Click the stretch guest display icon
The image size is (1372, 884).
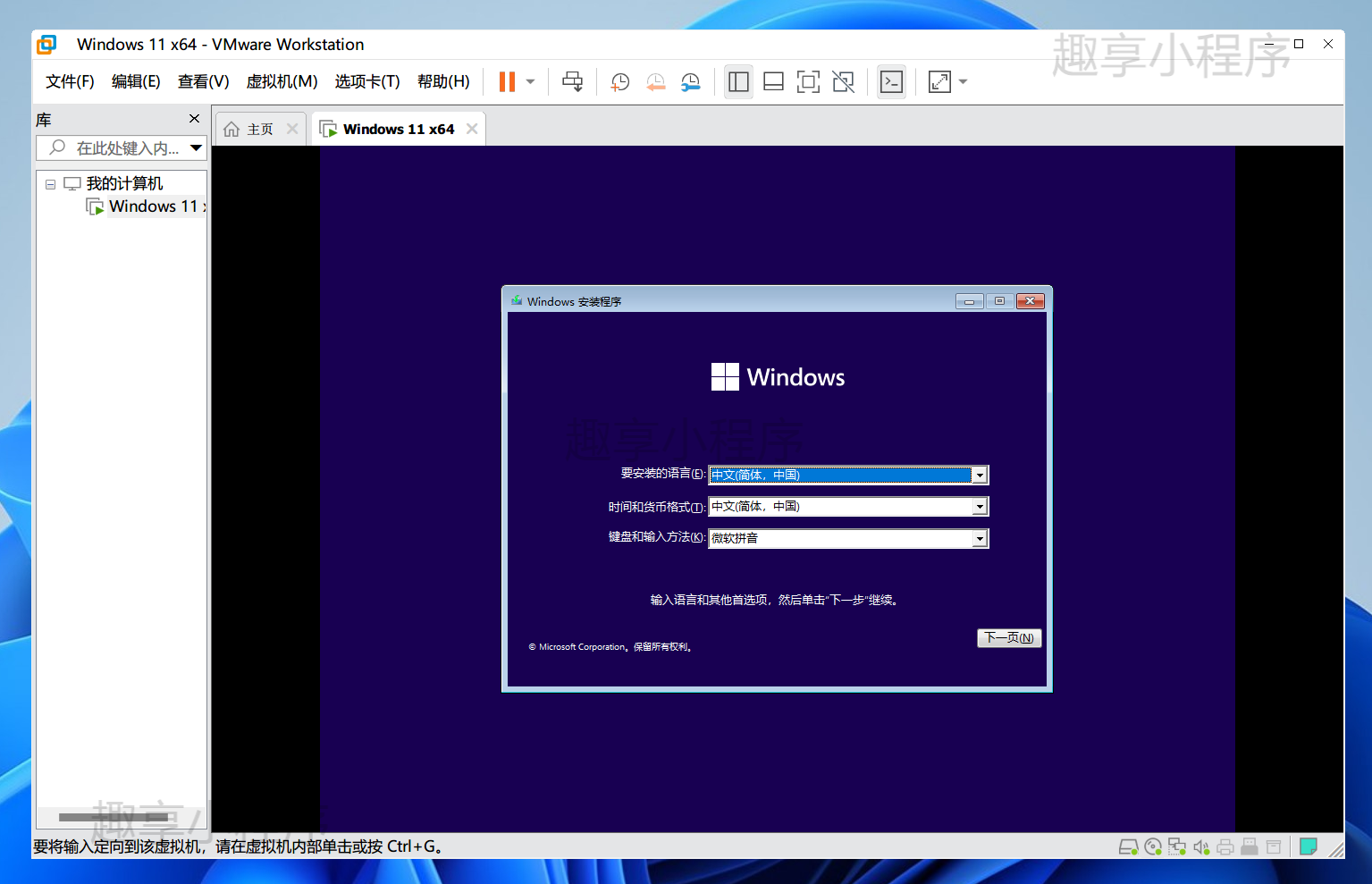pos(939,81)
